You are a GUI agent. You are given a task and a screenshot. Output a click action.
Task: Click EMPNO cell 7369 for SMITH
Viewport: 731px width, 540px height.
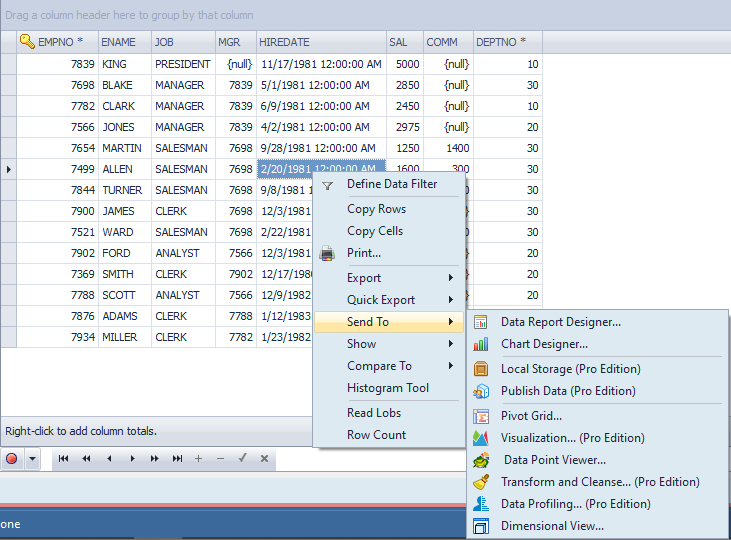[57, 274]
